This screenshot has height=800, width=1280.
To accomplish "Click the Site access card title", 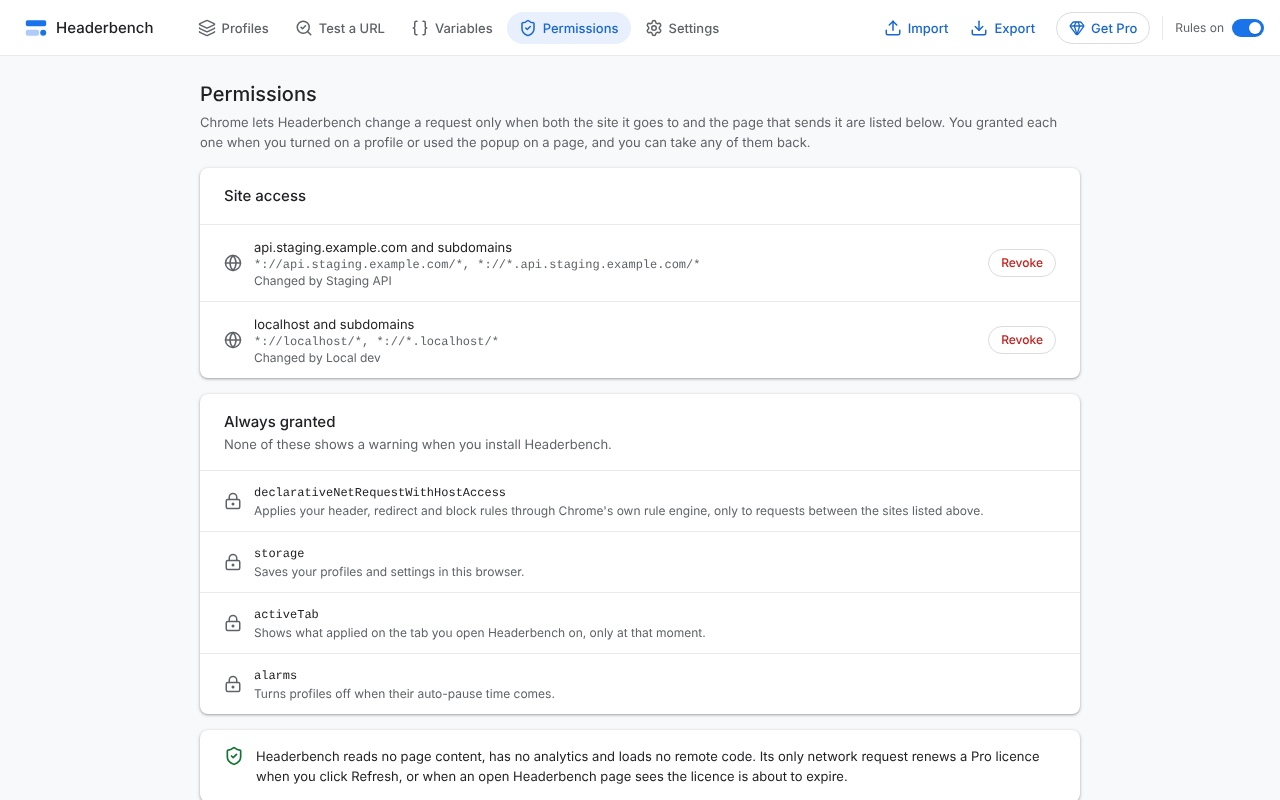I will pos(265,196).
